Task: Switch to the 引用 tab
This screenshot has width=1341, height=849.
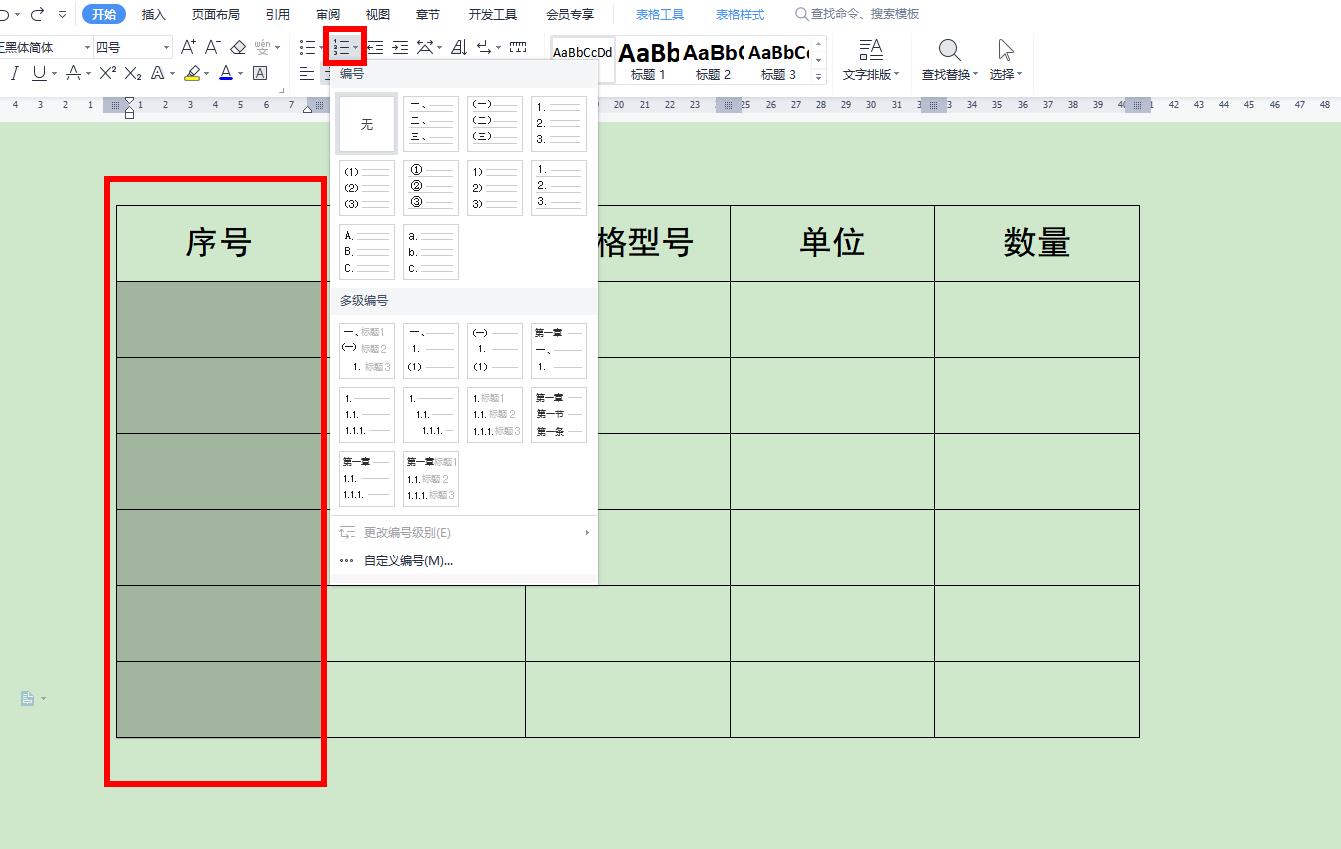Action: 278,14
